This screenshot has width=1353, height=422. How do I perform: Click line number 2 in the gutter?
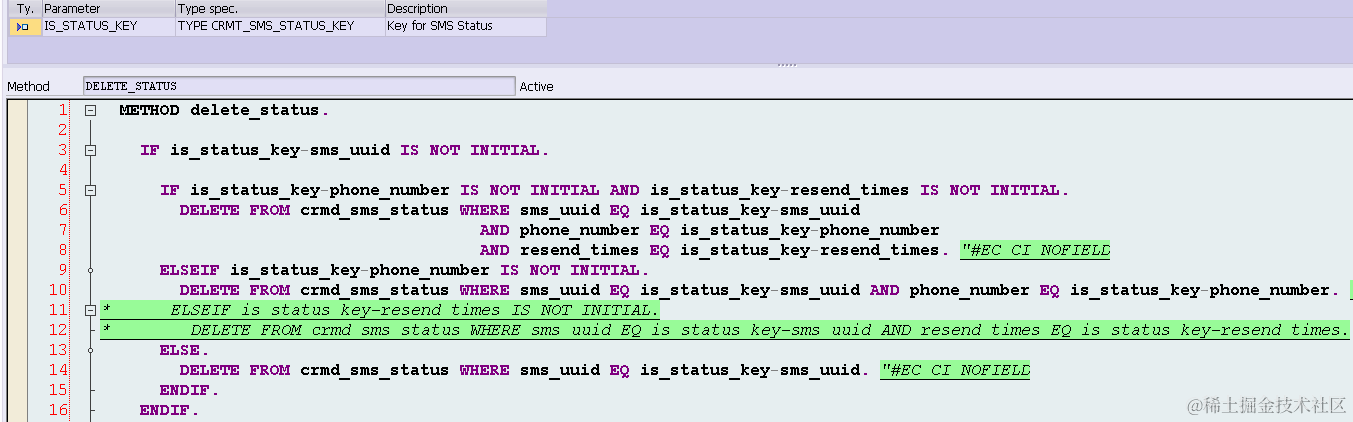tap(62, 130)
